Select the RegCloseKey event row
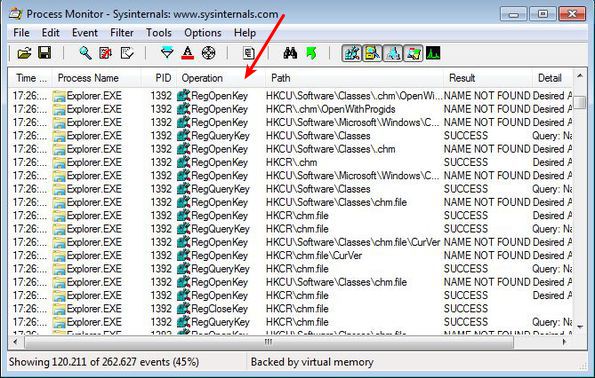Image resolution: width=595 pixels, height=378 pixels. [290, 309]
